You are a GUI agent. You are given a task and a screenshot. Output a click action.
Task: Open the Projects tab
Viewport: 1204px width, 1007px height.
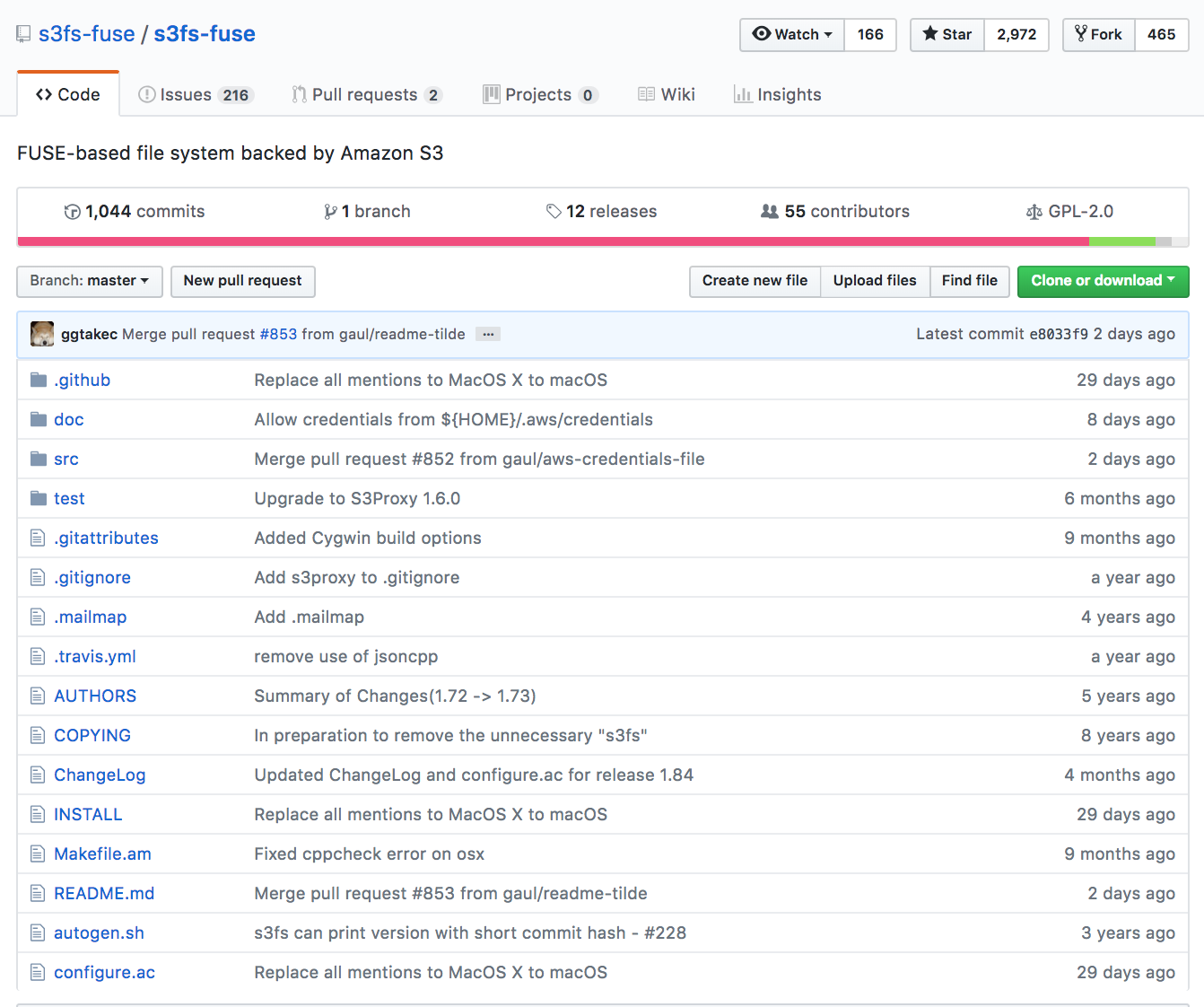click(540, 94)
